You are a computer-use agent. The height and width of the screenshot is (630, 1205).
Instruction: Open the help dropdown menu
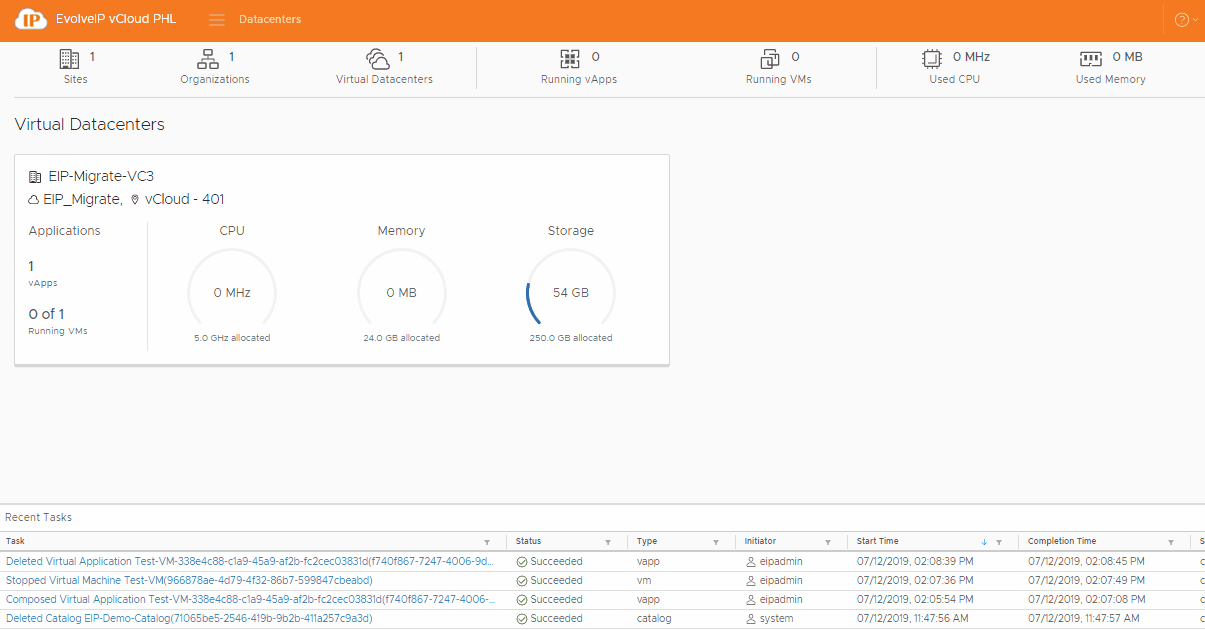coord(1185,20)
